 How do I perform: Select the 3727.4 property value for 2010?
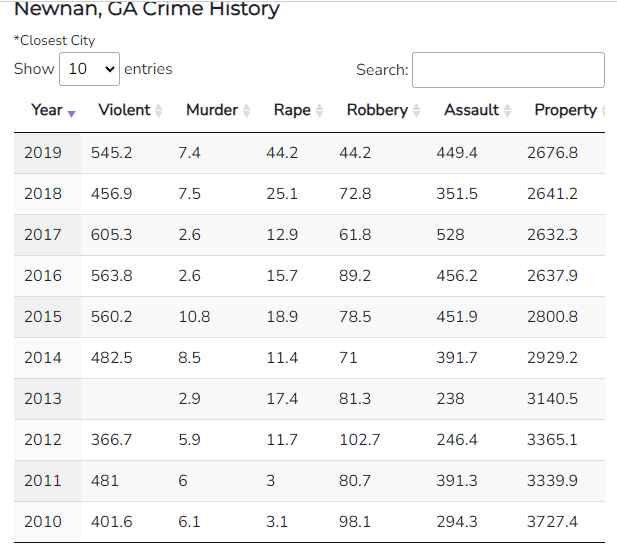click(552, 522)
